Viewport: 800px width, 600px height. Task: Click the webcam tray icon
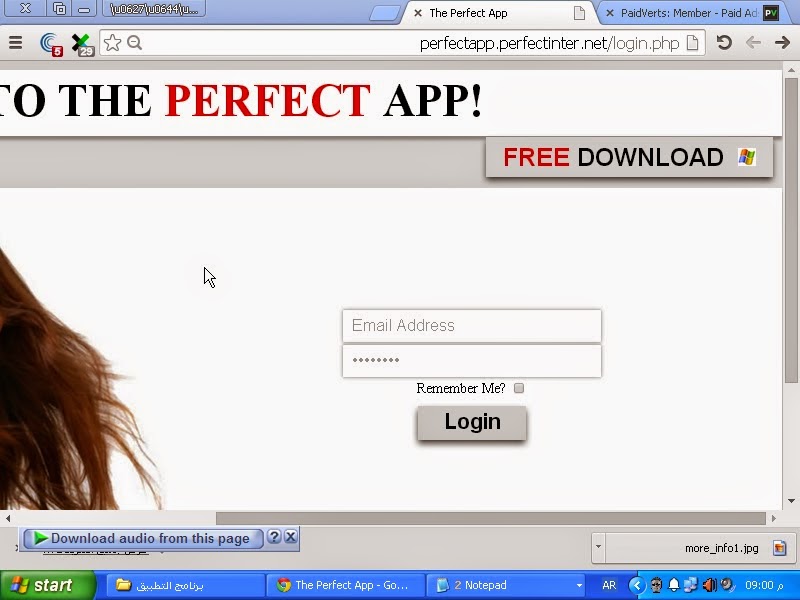click(727, 585)
